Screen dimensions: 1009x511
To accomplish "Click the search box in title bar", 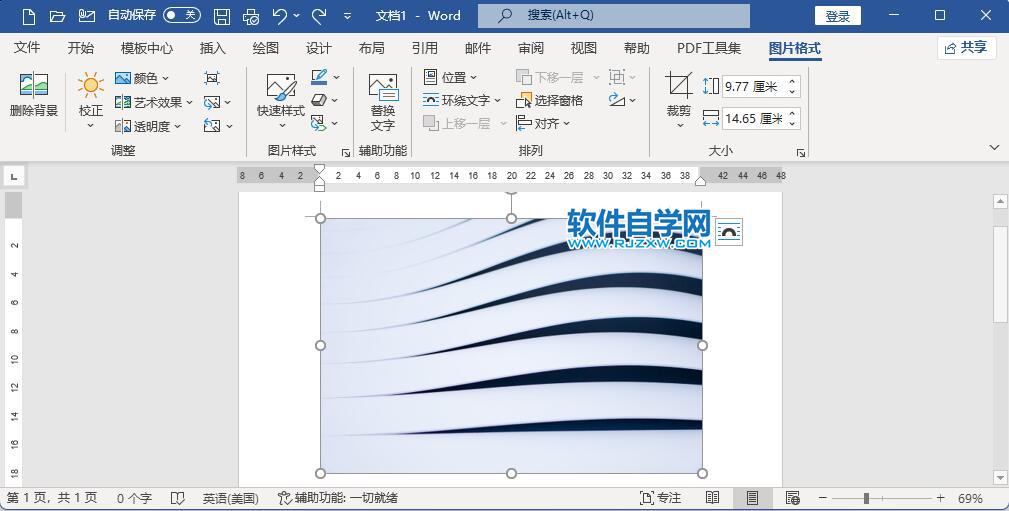I will [x=614, y=15].
